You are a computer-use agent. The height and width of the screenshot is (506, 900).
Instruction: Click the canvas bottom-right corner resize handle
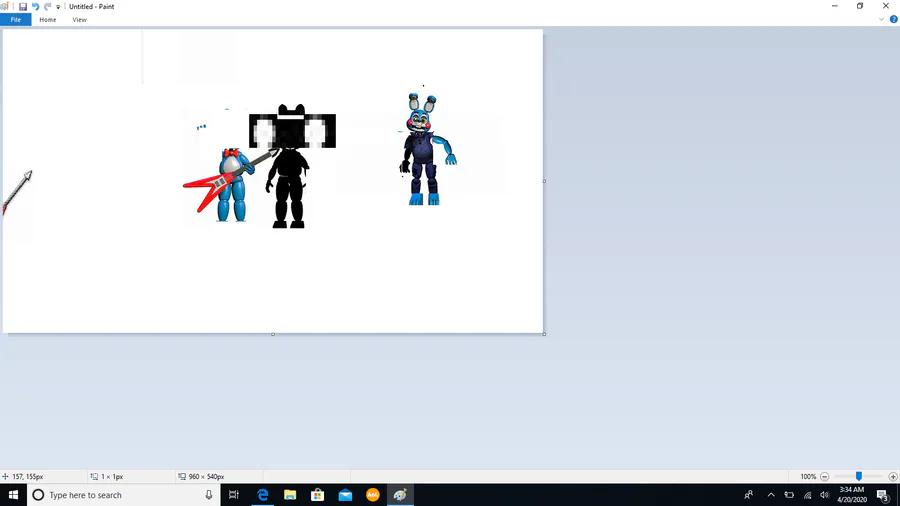pyautogui.click(x=544, y=334)
